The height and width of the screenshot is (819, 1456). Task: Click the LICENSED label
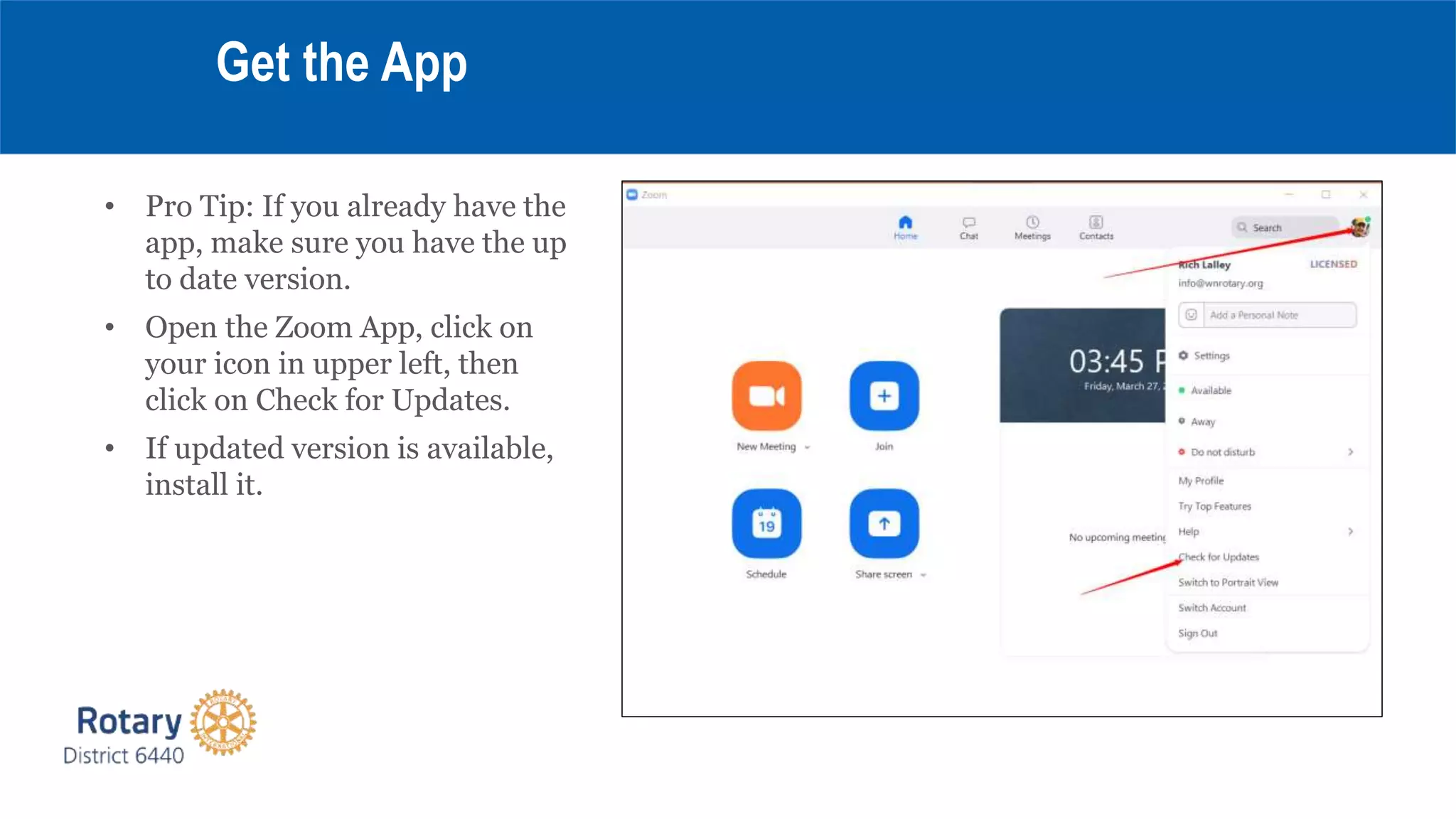[1334, 264]
